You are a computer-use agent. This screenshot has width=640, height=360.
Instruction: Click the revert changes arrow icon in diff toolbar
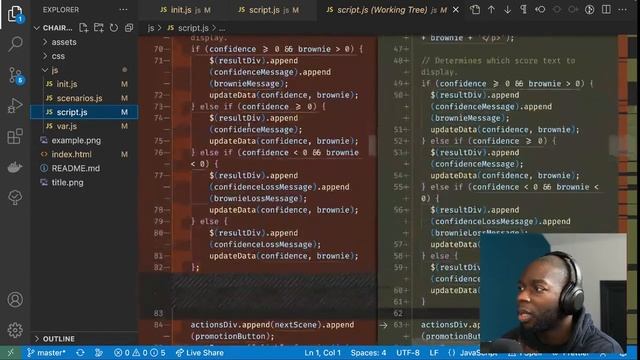[540, 9]
